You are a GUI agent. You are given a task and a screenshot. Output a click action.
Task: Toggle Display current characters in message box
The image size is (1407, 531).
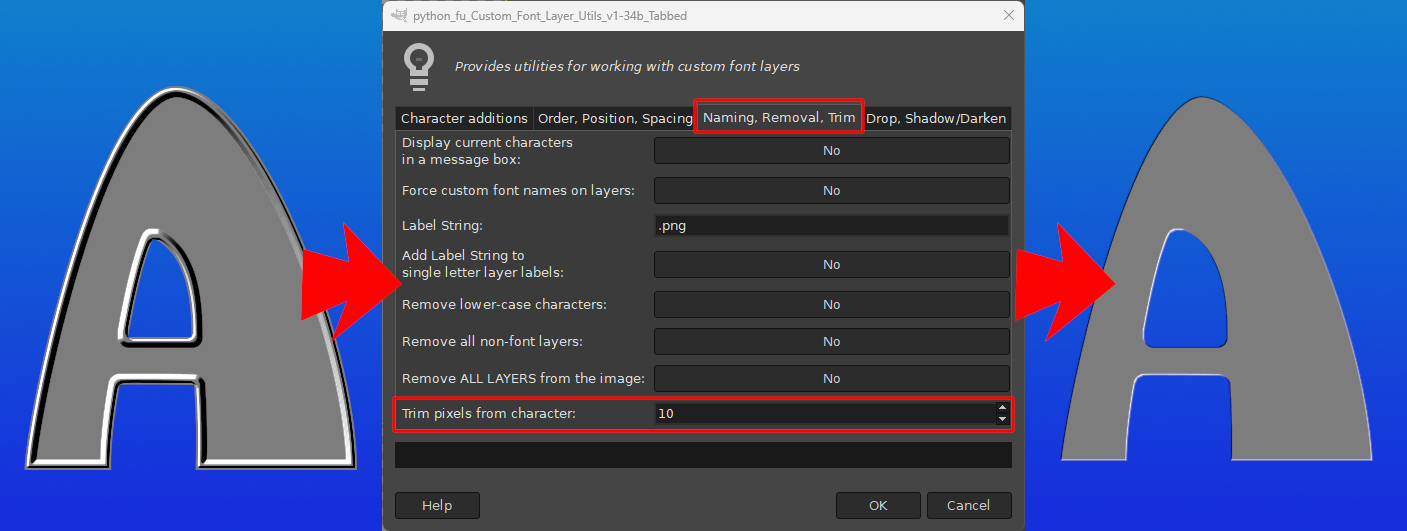click(831, 151)
